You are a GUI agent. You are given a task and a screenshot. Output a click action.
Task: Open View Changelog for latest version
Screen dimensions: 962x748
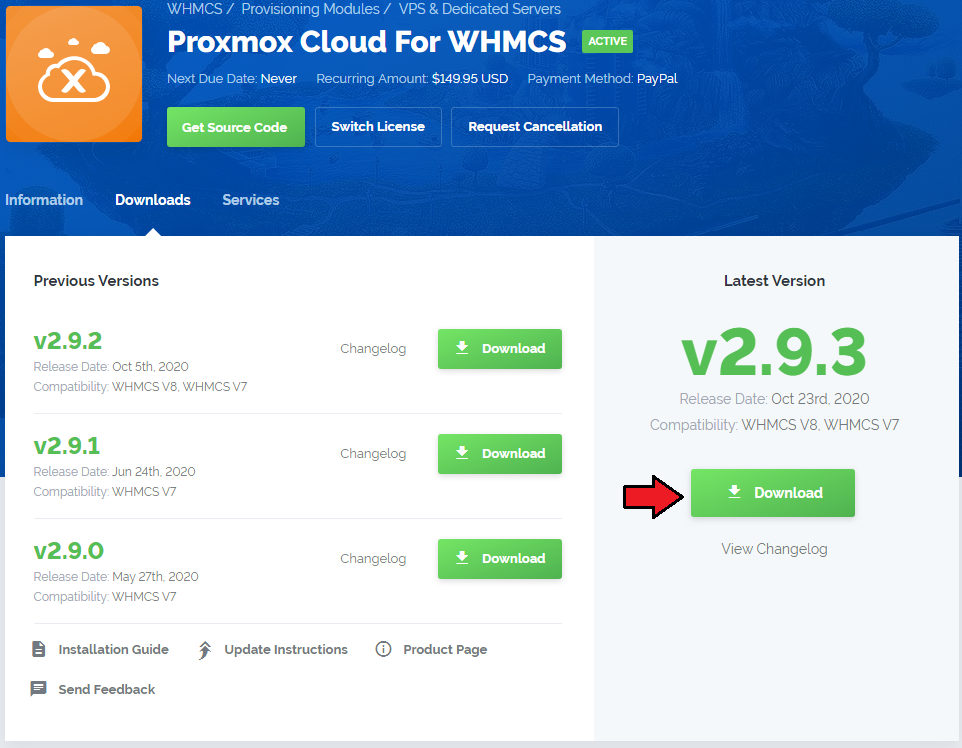[x=774, y=549]
